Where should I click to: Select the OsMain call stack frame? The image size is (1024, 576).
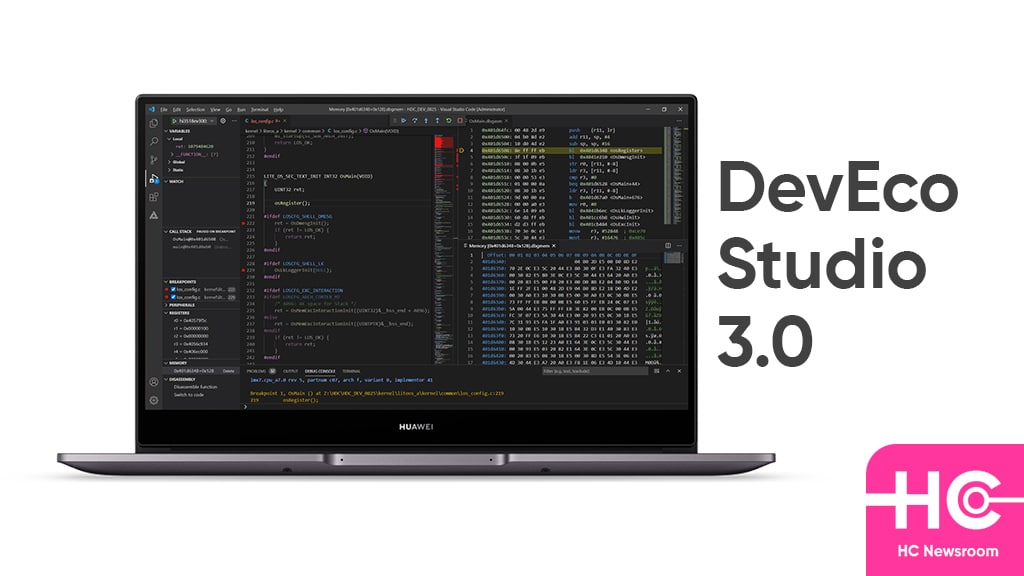pyautogui.click(x=200, y=239)
